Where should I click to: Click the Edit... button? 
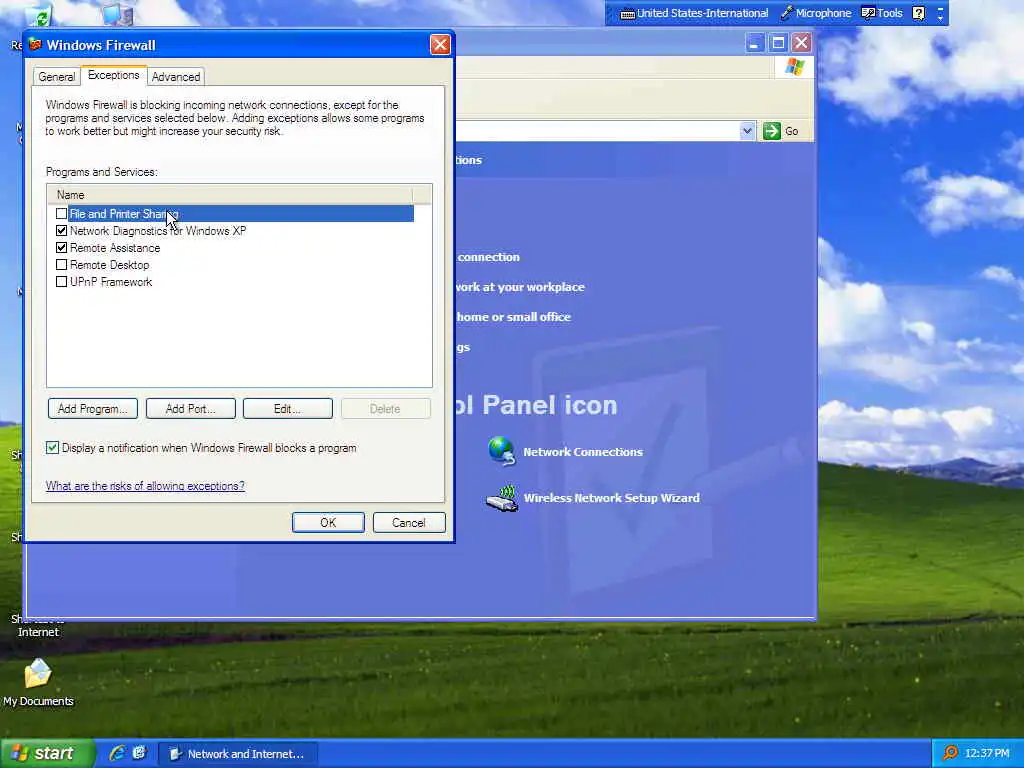pyautogui.click(x=287, y=409)
